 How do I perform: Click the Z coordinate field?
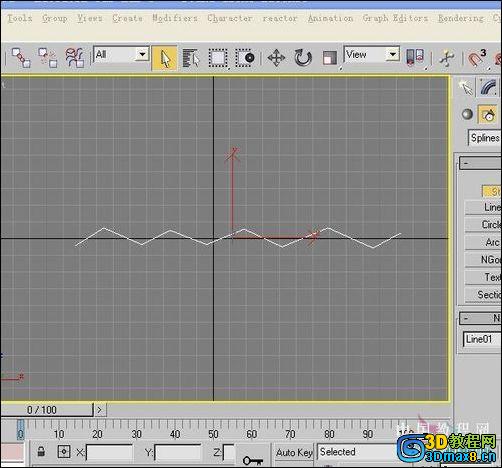point(229,453)
